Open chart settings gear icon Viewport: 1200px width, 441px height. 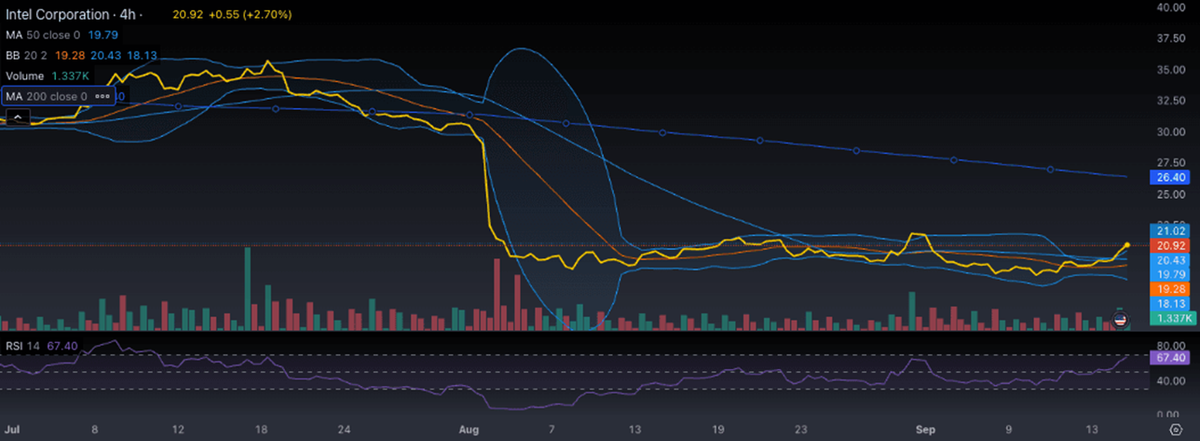pos(1177,428)
